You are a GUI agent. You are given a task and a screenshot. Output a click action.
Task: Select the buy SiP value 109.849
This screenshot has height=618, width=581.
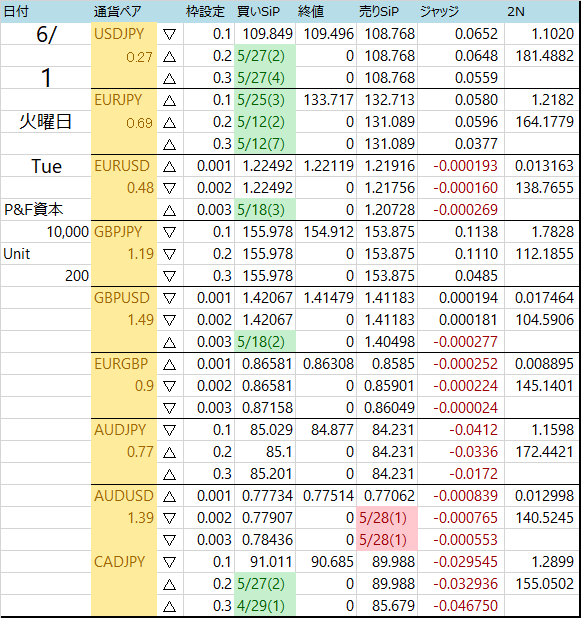[265, 34]
